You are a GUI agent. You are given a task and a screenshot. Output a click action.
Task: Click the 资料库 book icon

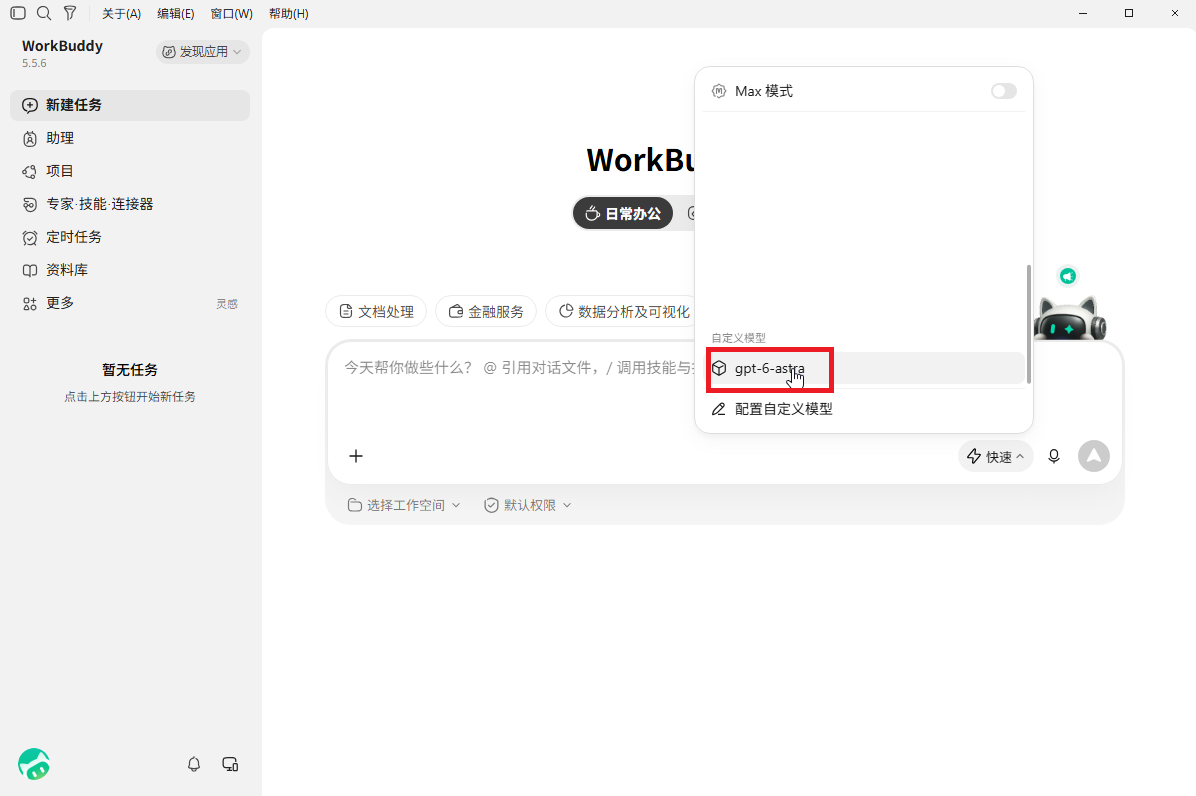[30, 271]
